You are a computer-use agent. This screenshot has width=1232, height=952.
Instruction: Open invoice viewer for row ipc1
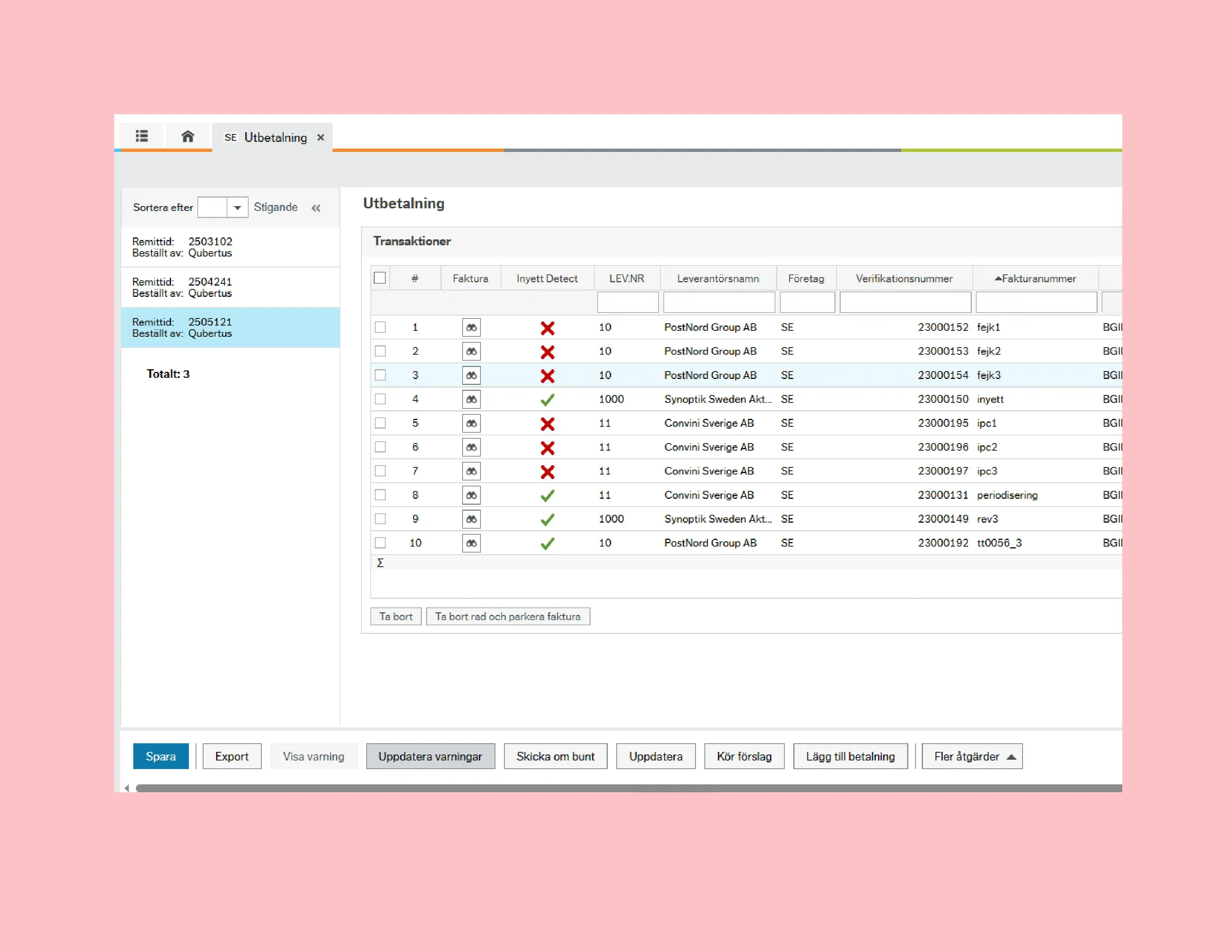(471, 423)
